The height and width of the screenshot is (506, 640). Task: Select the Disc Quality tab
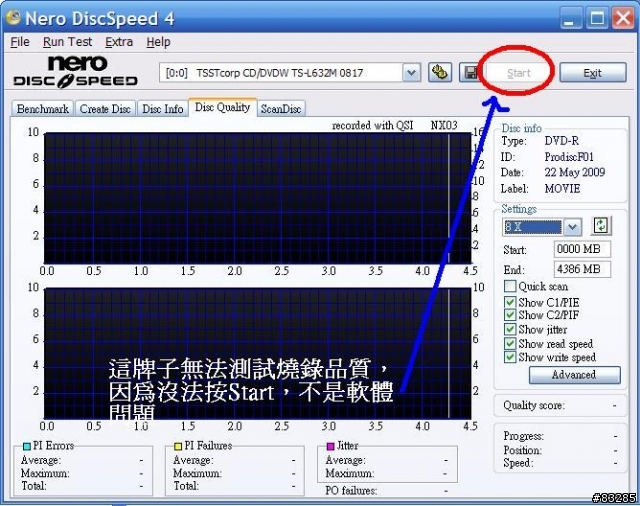(x=222, y=107)
